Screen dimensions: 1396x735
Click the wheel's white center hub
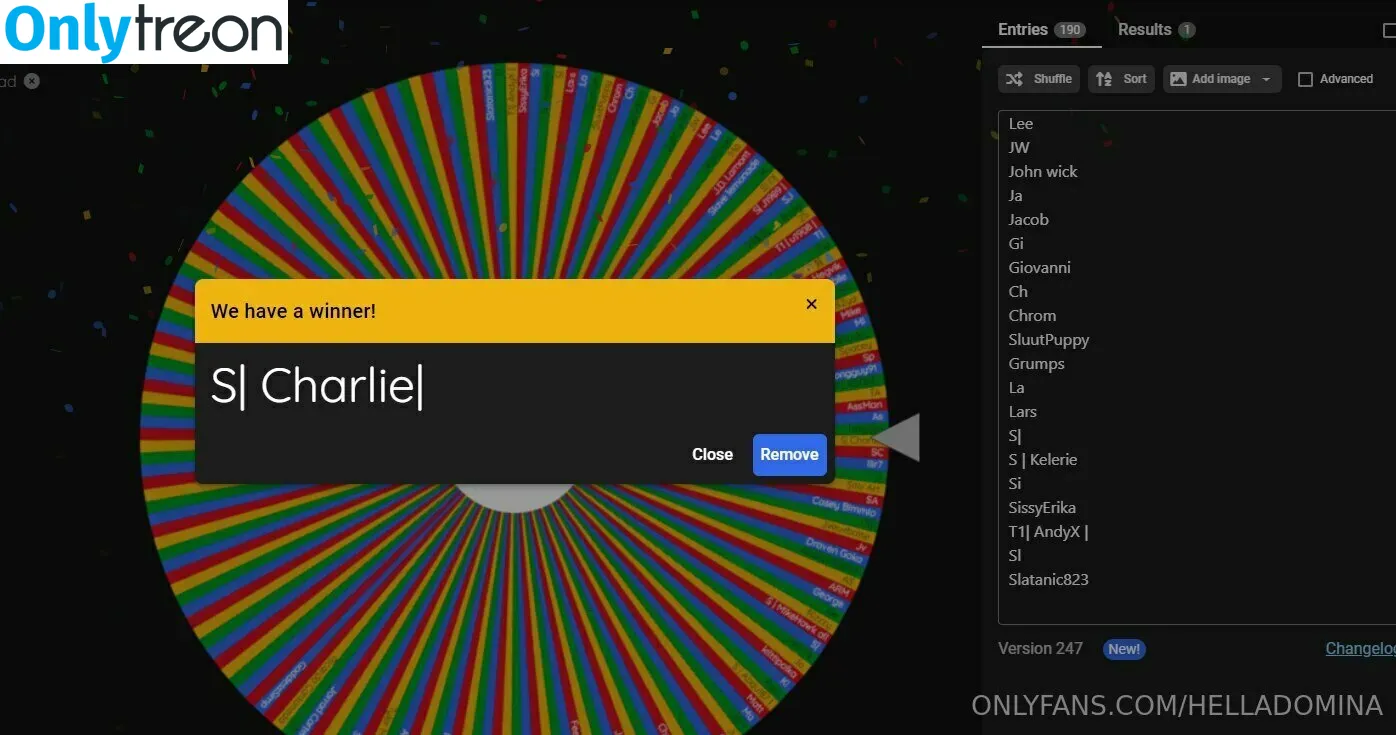click(x=515, y=497)
